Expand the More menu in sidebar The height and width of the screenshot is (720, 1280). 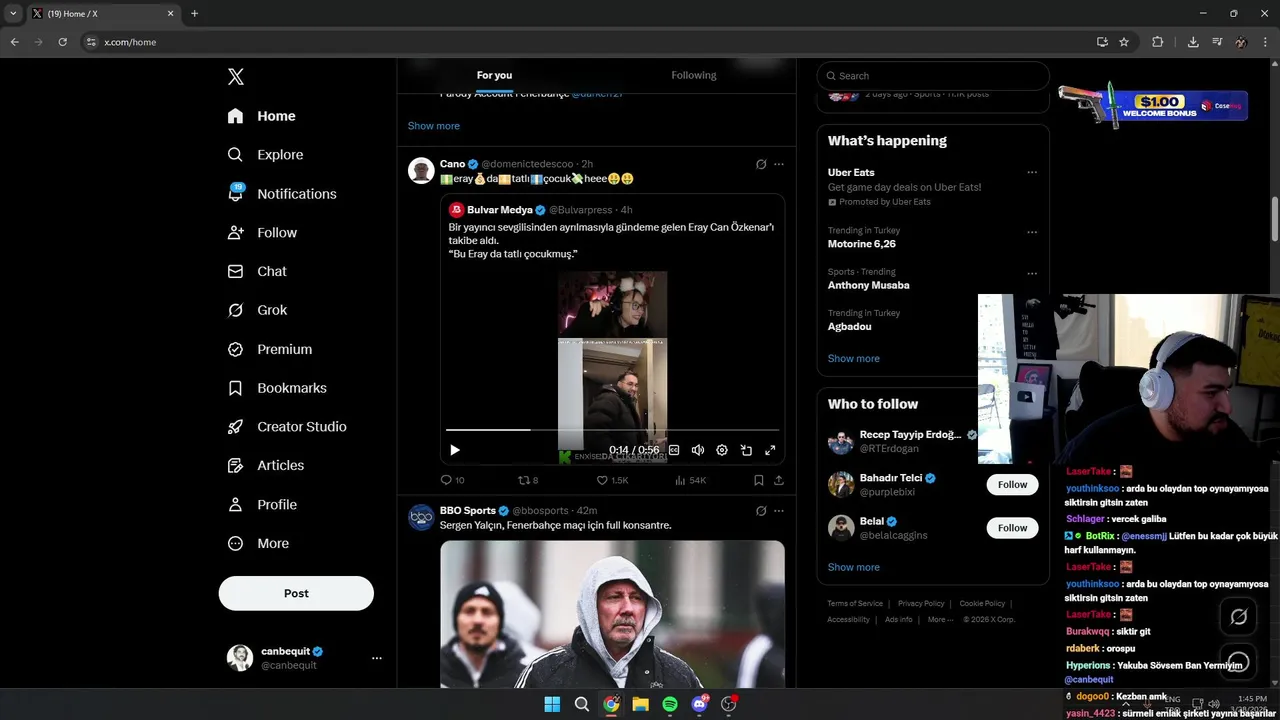258,544
